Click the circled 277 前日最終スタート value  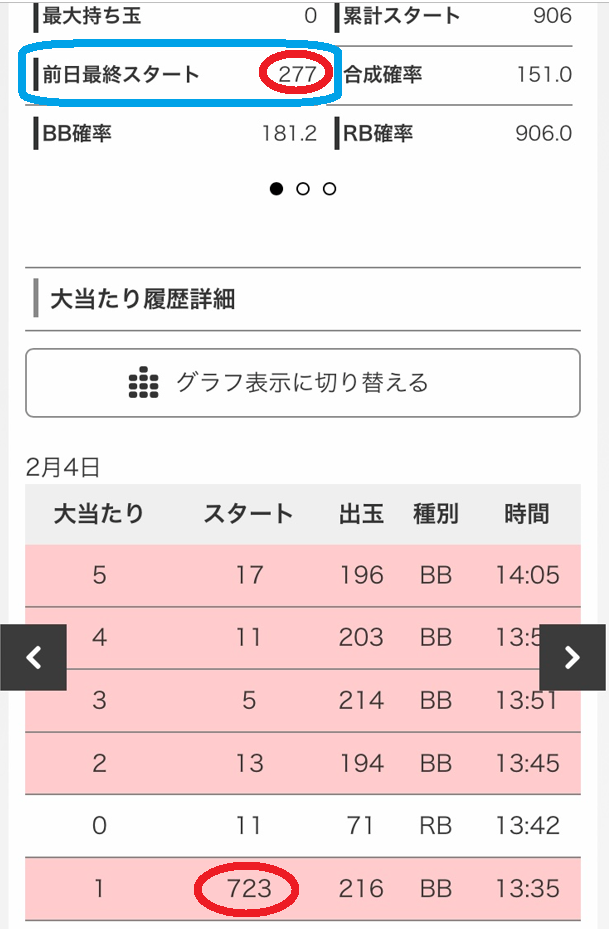[296, 71]
